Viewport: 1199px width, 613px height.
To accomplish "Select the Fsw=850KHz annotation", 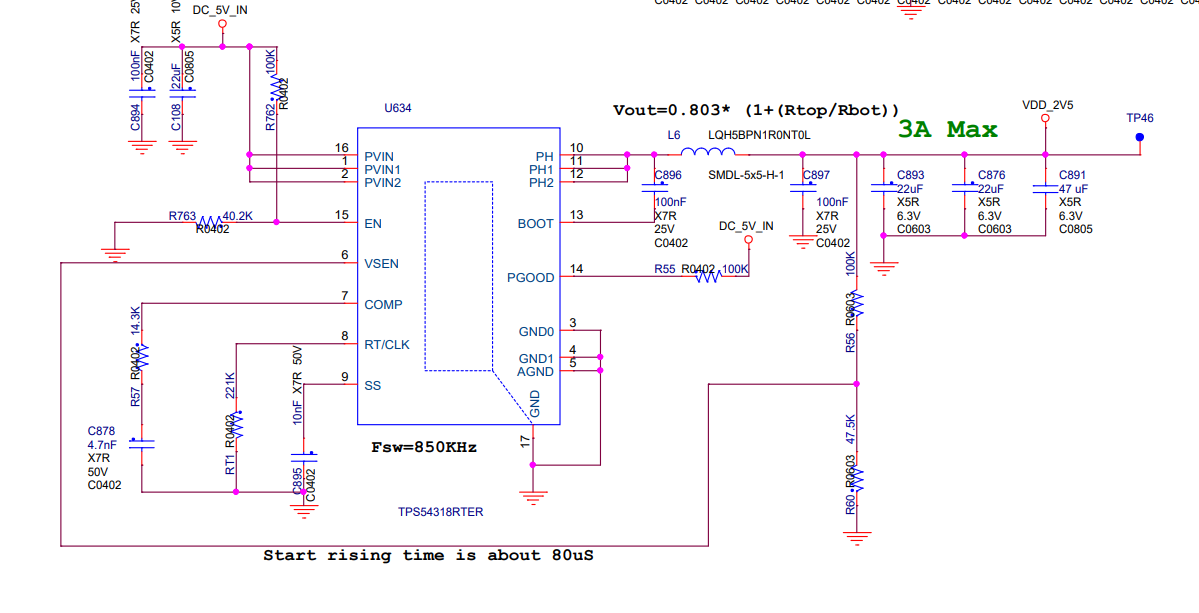I will coord(424,448).
